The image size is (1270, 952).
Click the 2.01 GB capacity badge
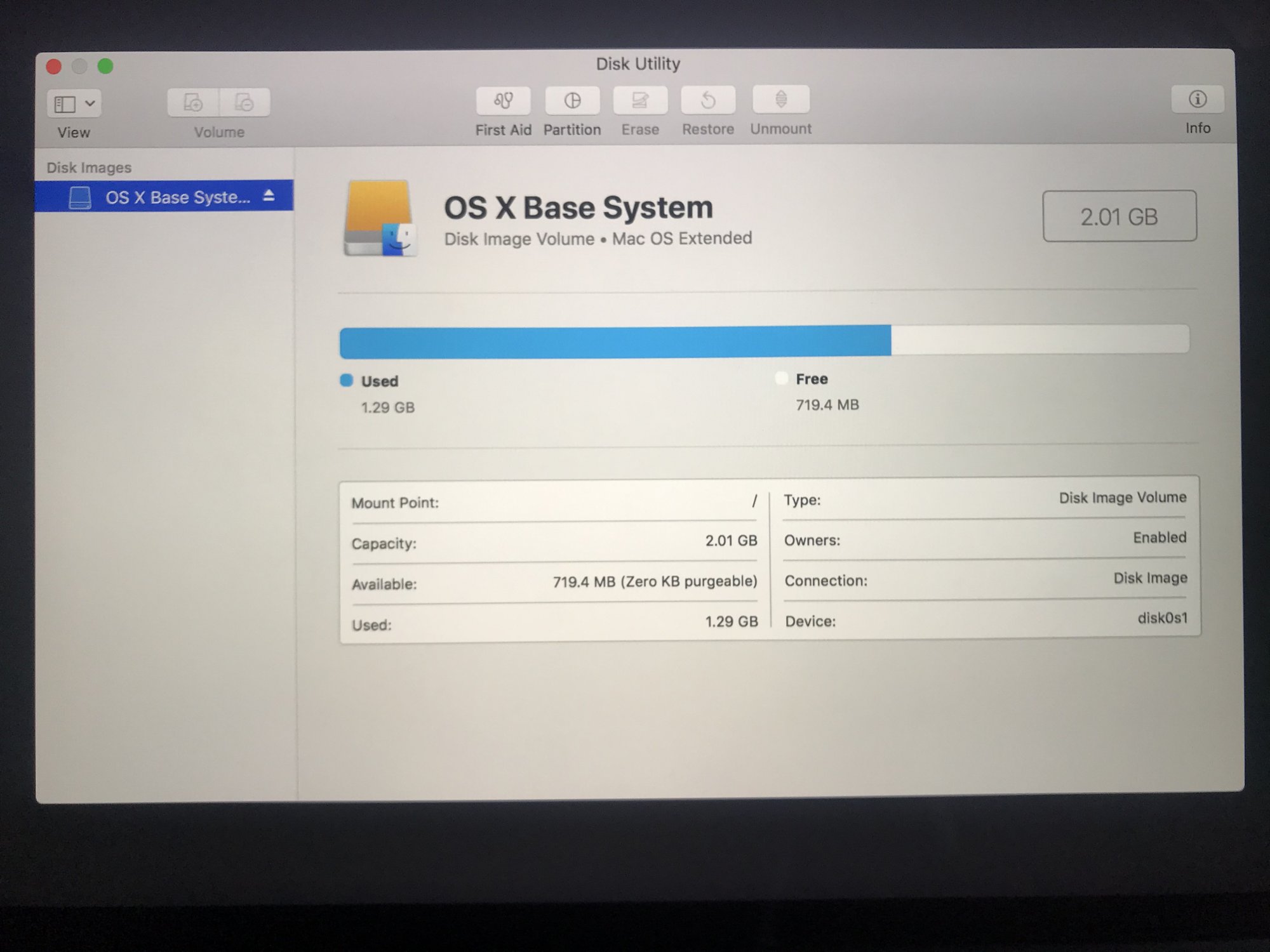tap(1119, 216)
